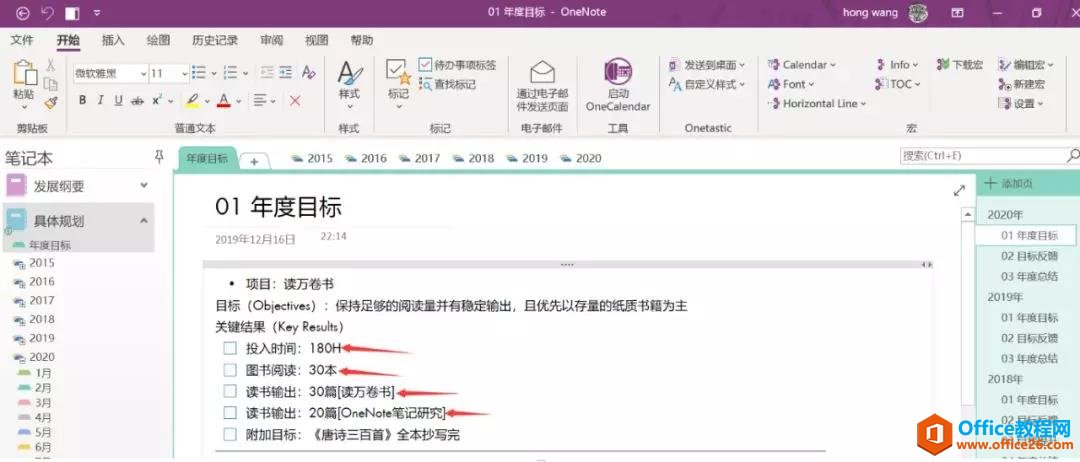Viewport: 1080px width, 462px height.
Task: Pin the notebook pane with pushpin icon
Action: click(158, 157)
